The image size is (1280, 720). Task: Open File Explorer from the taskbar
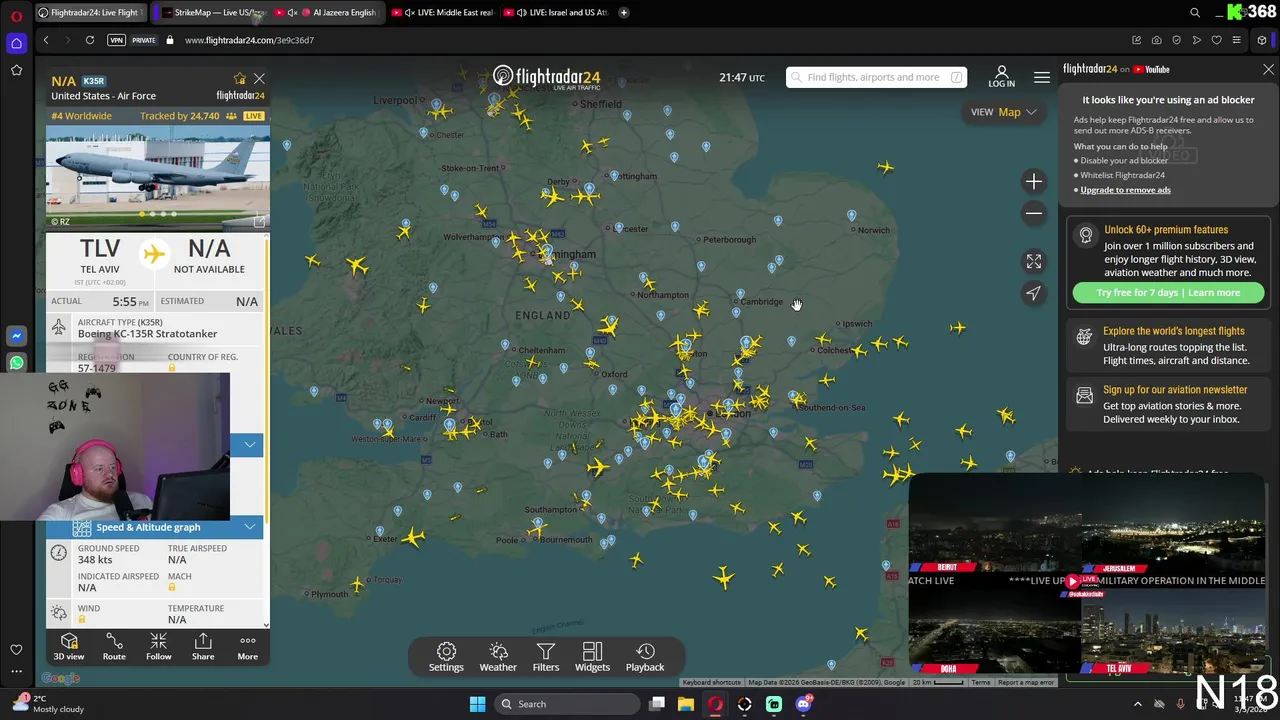(x=686, y=704)
